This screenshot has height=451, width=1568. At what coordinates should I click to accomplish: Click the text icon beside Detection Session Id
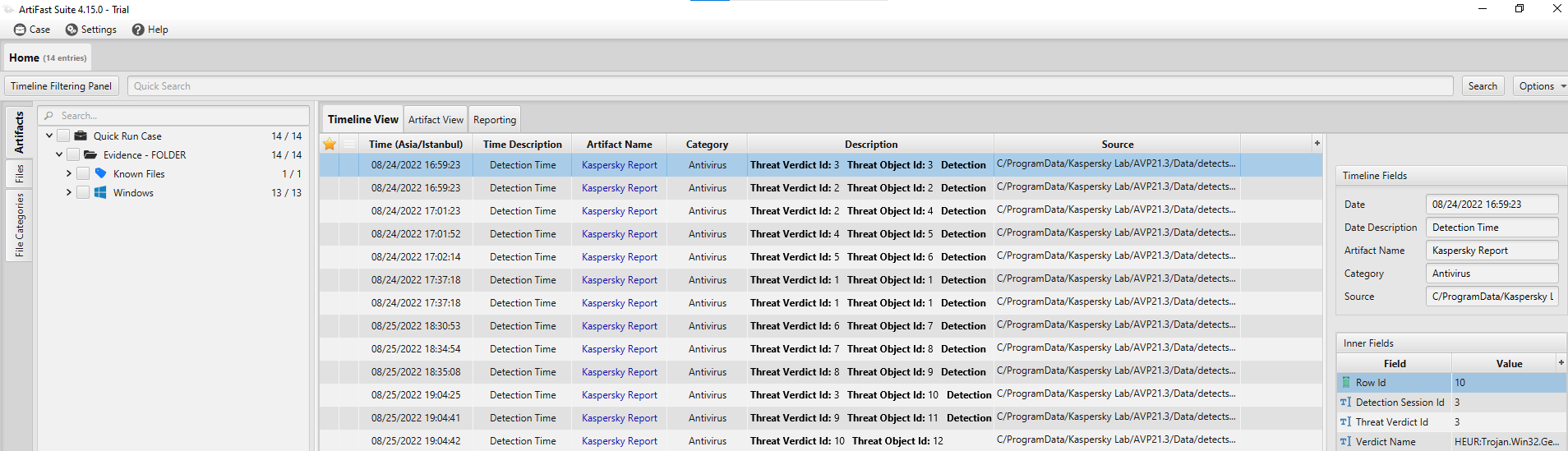coord(1346,402)
